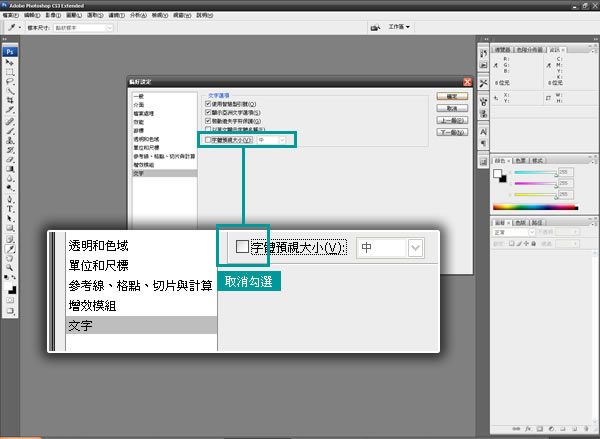Viewport: 600px width, 439px height.
Task: Select the Horizontal Type tool
Action: [x=10, y=209]
